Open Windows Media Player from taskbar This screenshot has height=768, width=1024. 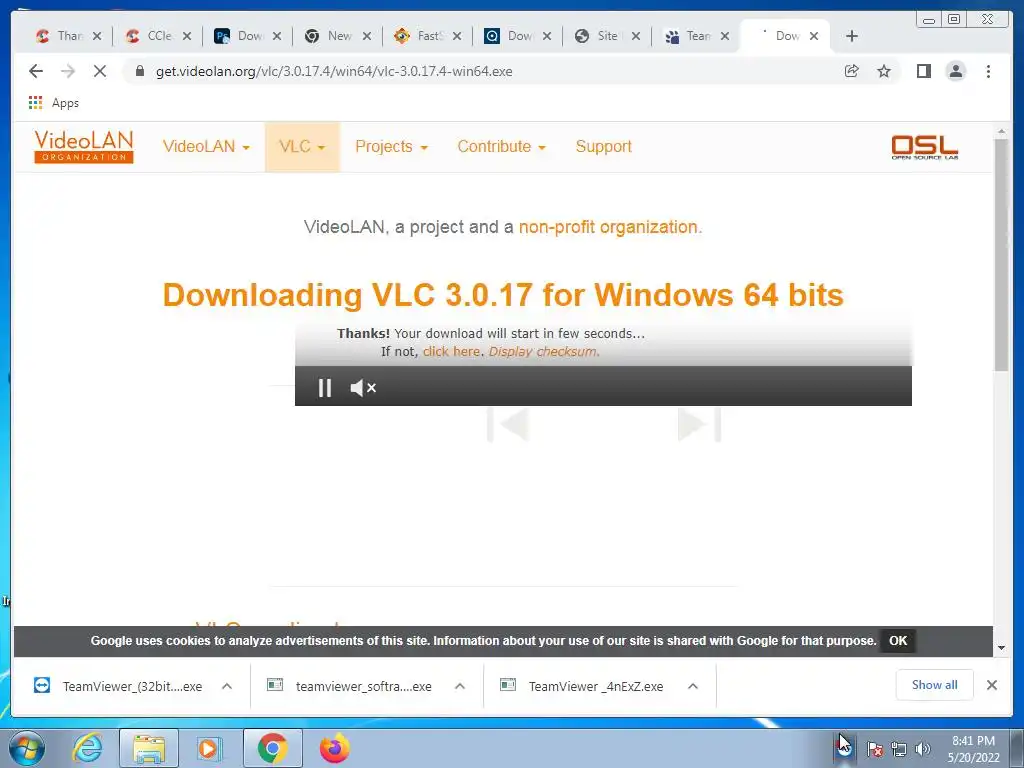(x=209, y=748)
